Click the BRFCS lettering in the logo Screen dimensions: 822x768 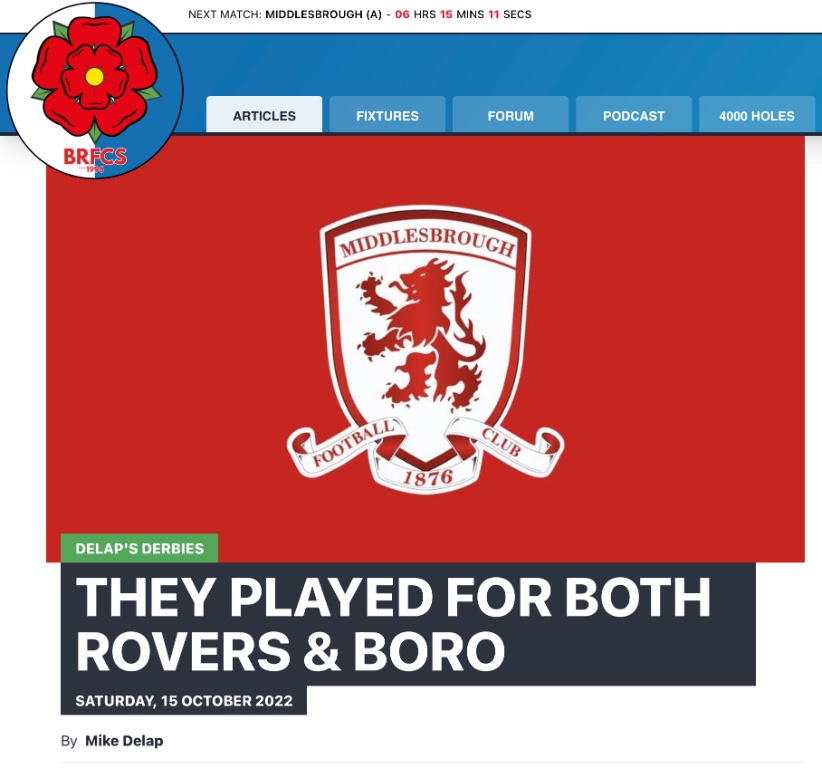click(95, 156)
